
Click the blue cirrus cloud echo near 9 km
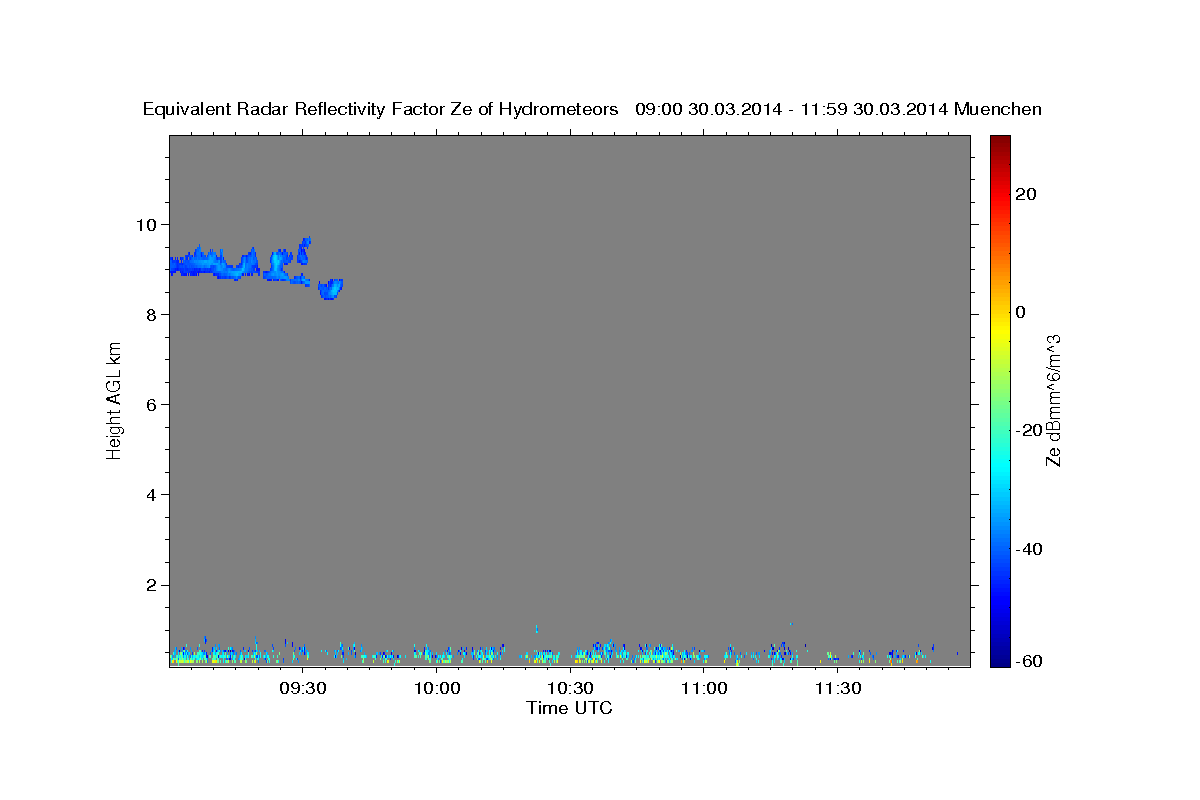[213, 265]
